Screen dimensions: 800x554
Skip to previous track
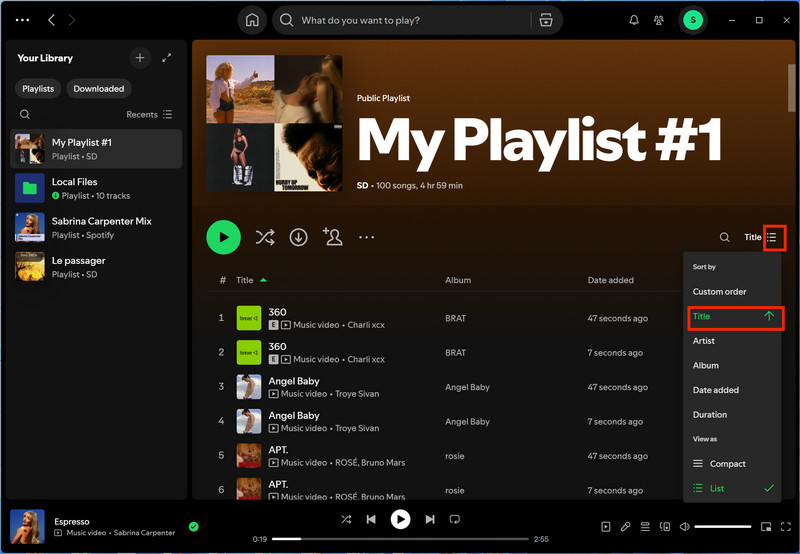coord(371,519)
